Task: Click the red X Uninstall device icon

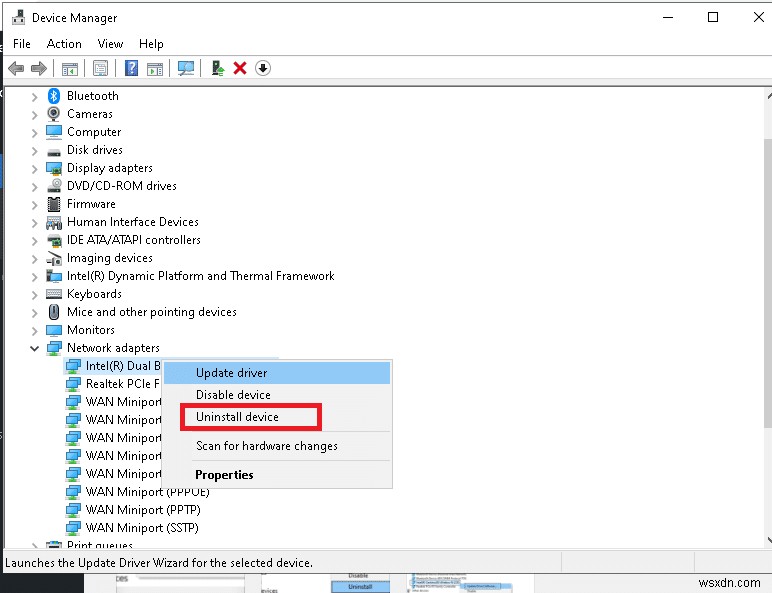Action: (240, 68)
